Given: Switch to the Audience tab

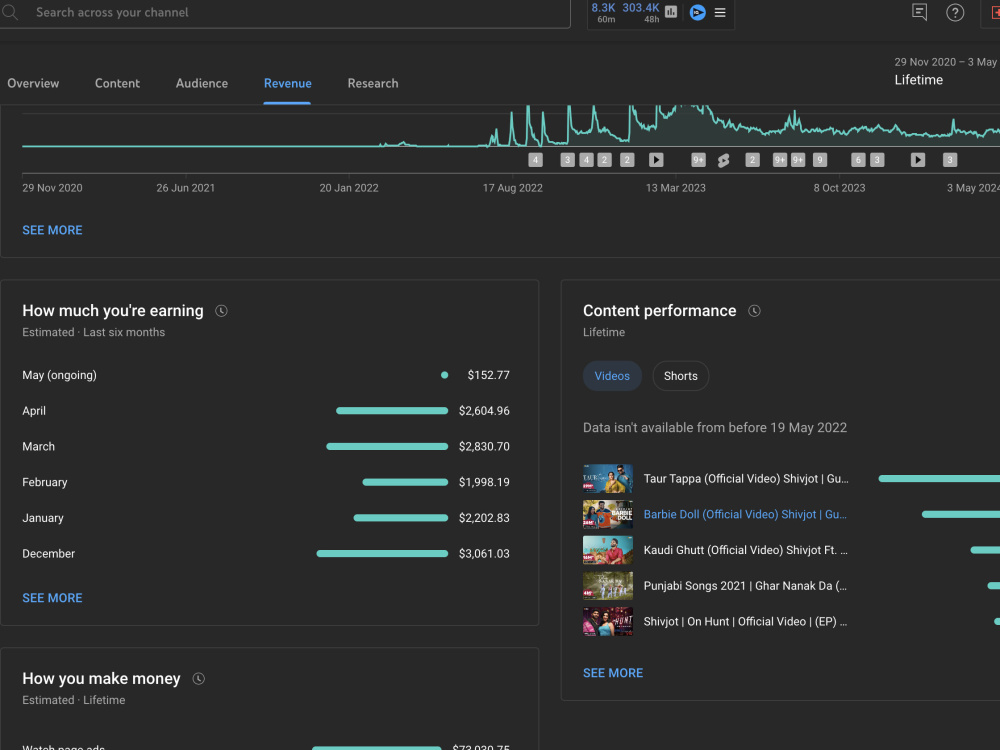Looking at the screenshot, I should pos(202,84).
